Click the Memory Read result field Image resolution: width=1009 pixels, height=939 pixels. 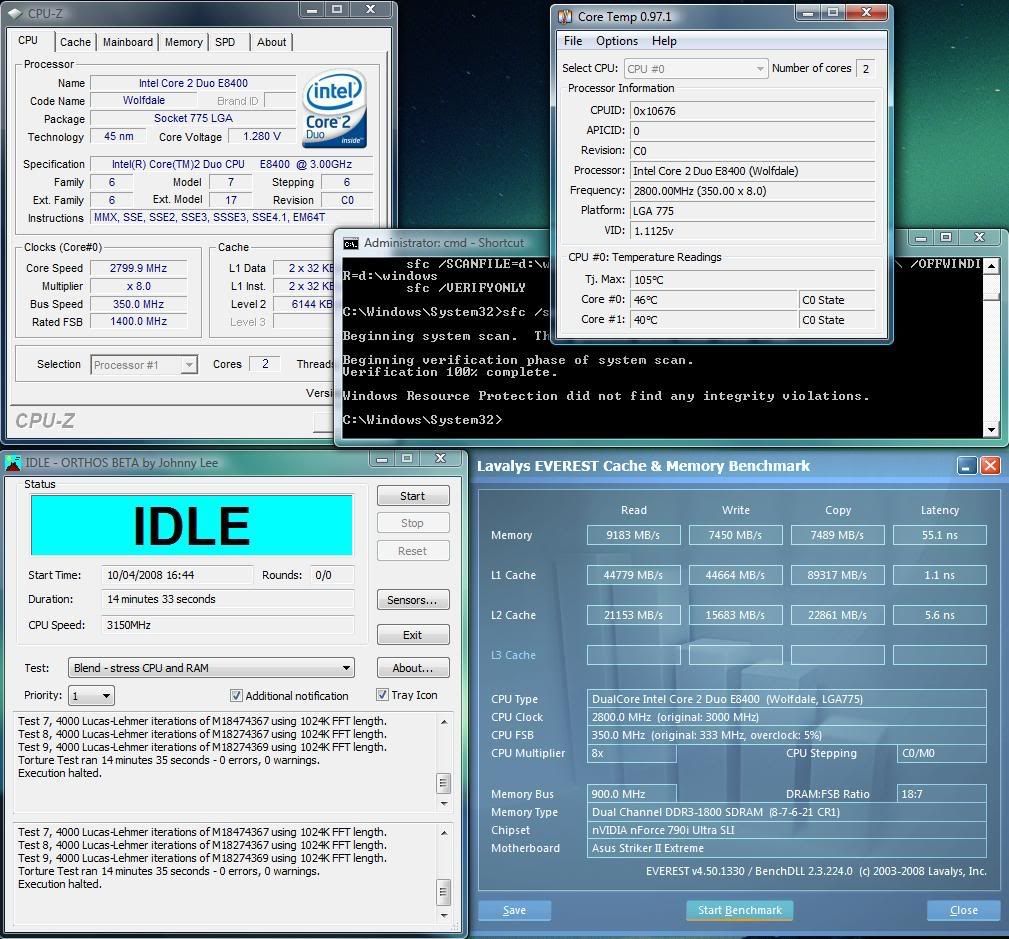[633, 535]
